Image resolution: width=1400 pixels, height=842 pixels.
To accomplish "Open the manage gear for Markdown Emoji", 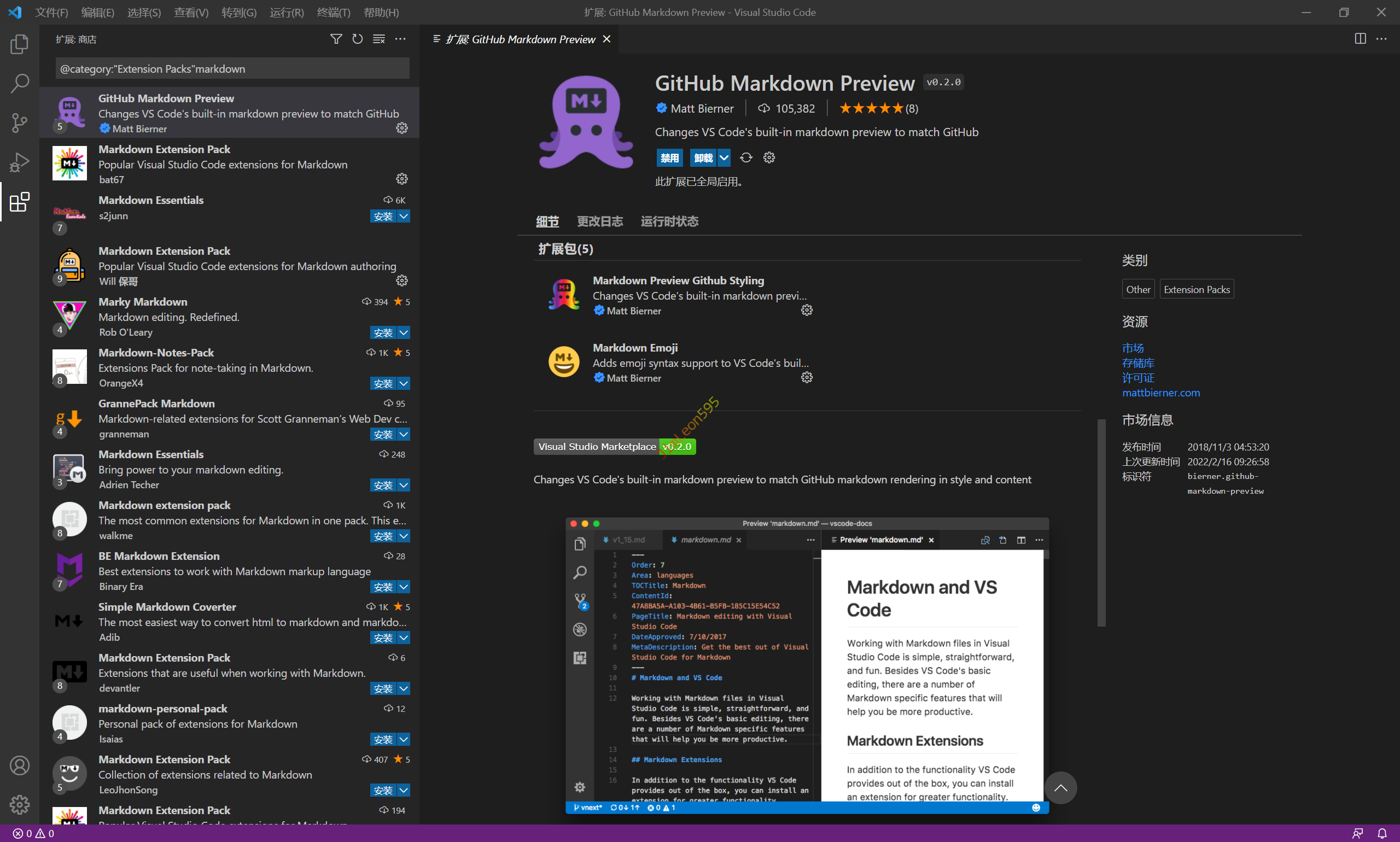I will 807,377.
